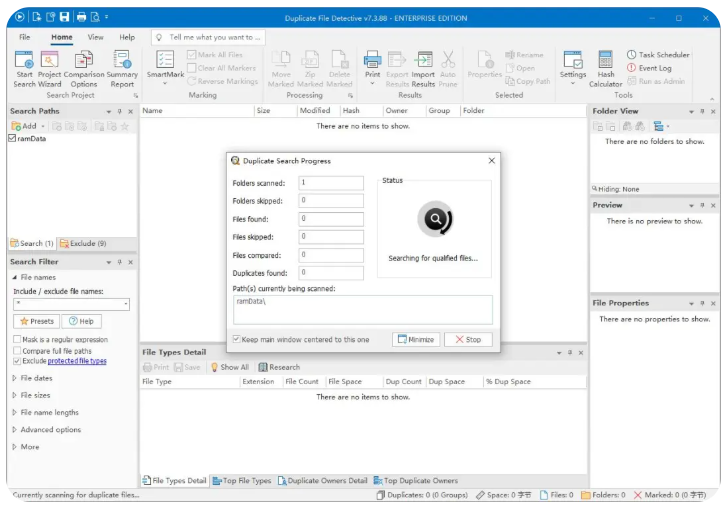Select the Home ribbon tab
The image size is (727, 510).
tap(62, 37)
